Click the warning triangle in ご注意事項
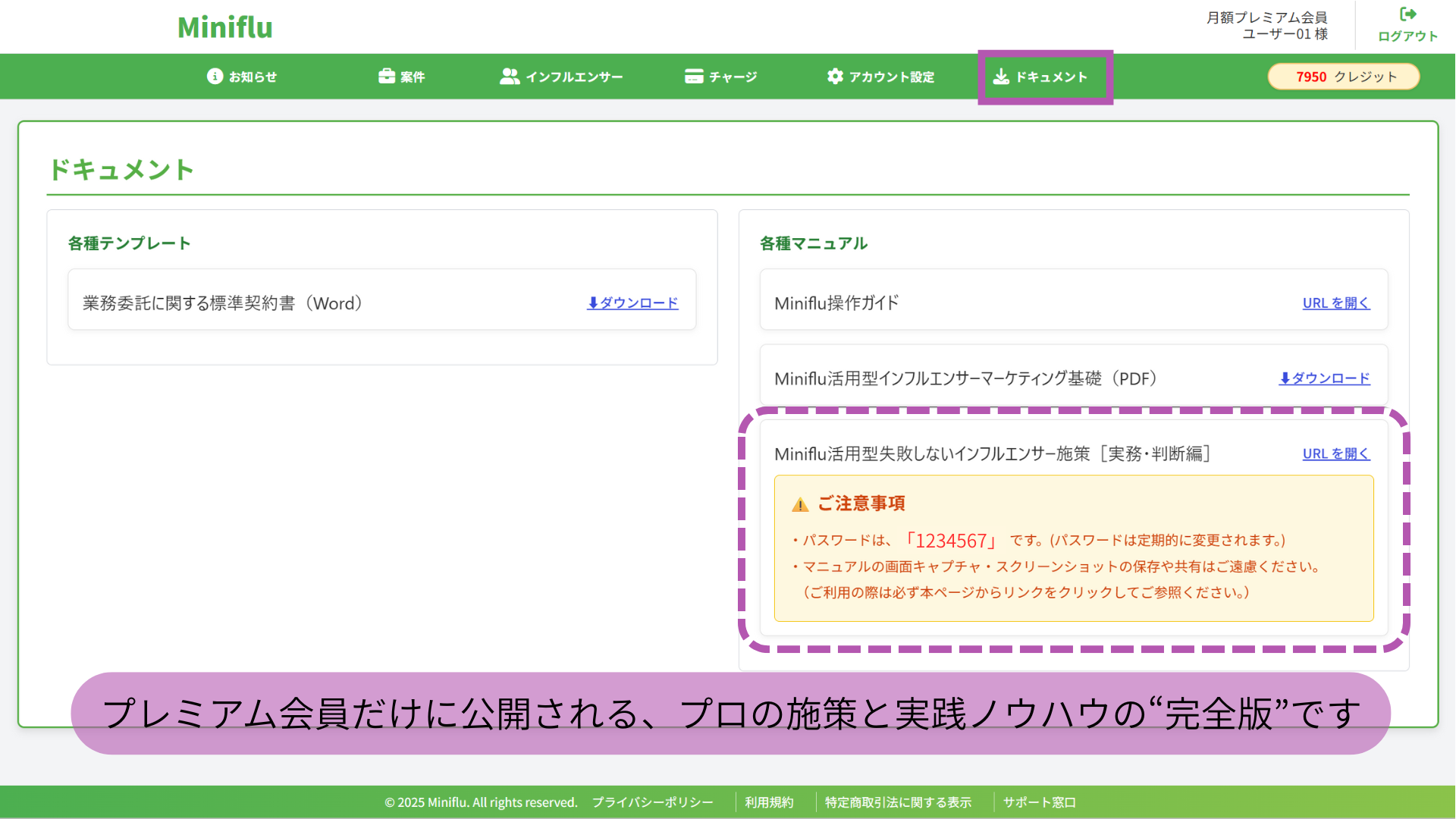The image size is (1456, 819). (x=799, y=503)
